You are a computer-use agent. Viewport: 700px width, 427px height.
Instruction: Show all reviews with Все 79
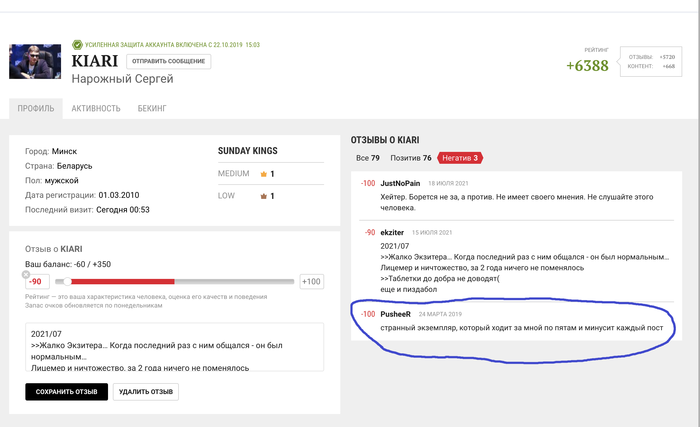(x=368, y=158)
